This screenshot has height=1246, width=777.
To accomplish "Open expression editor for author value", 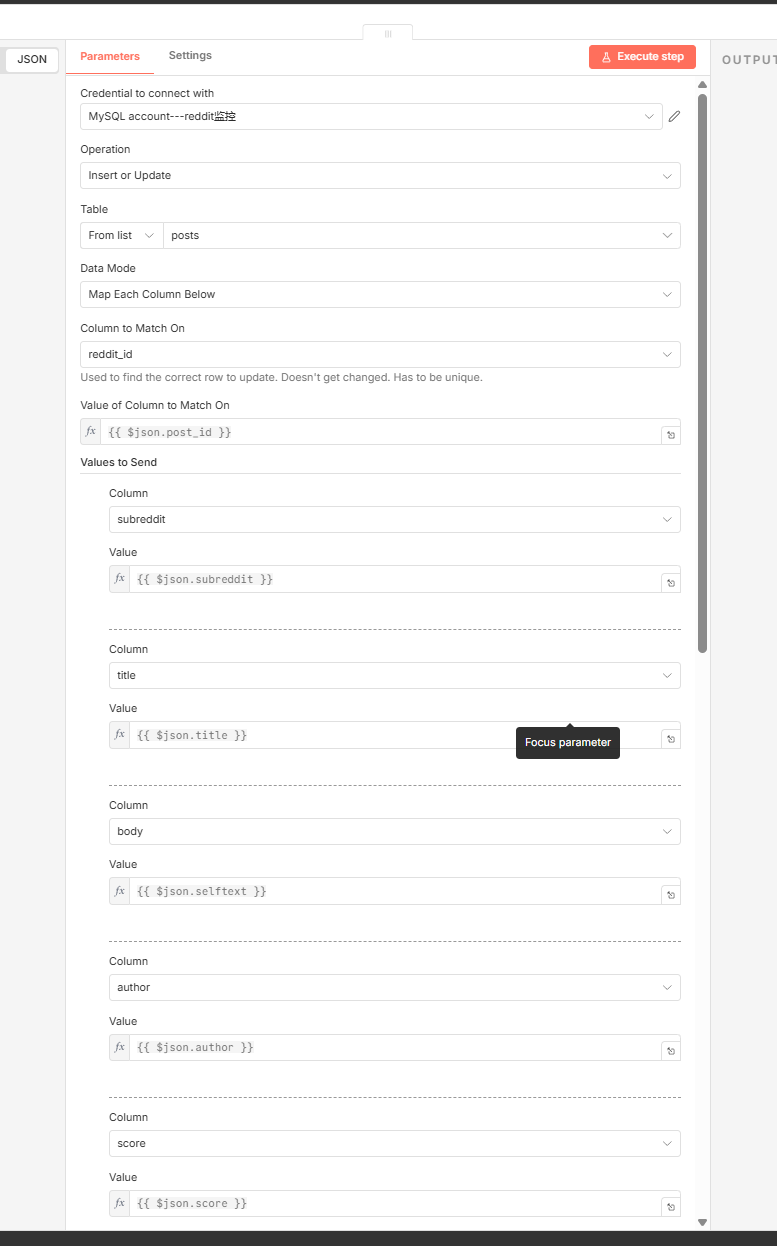I will 671,1051.
